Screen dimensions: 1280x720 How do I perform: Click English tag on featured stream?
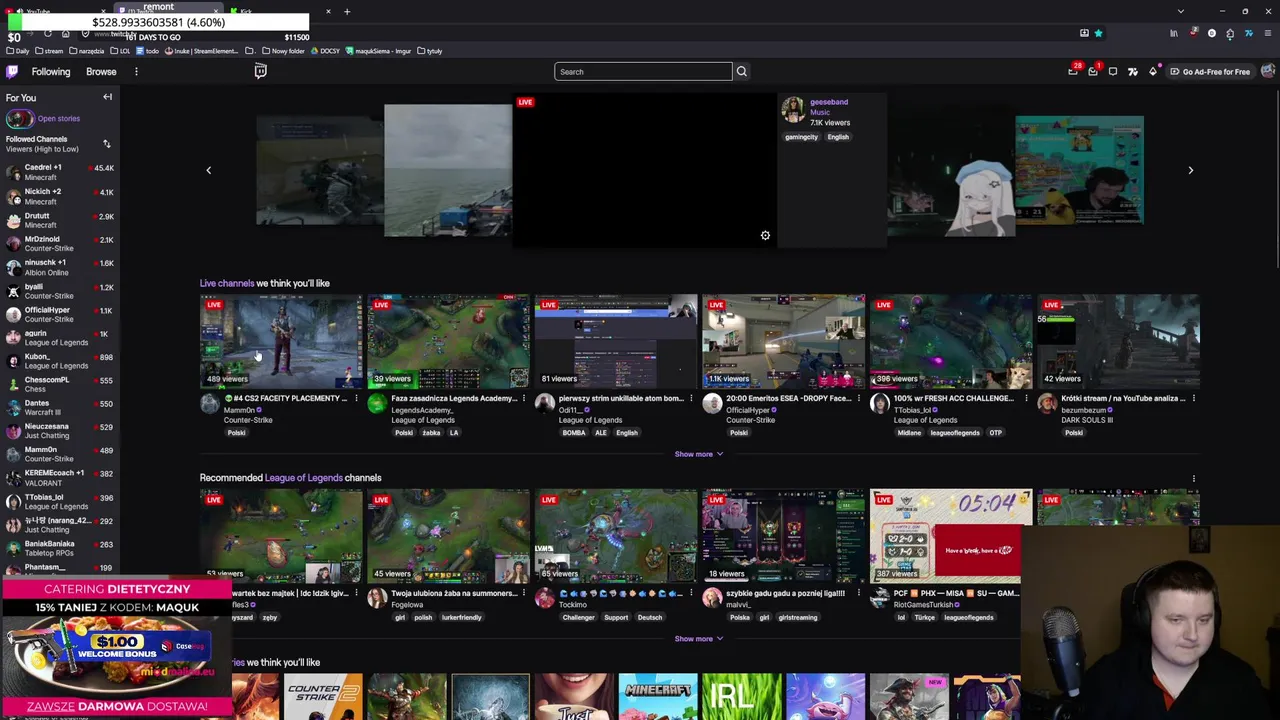tap(838, 137)
